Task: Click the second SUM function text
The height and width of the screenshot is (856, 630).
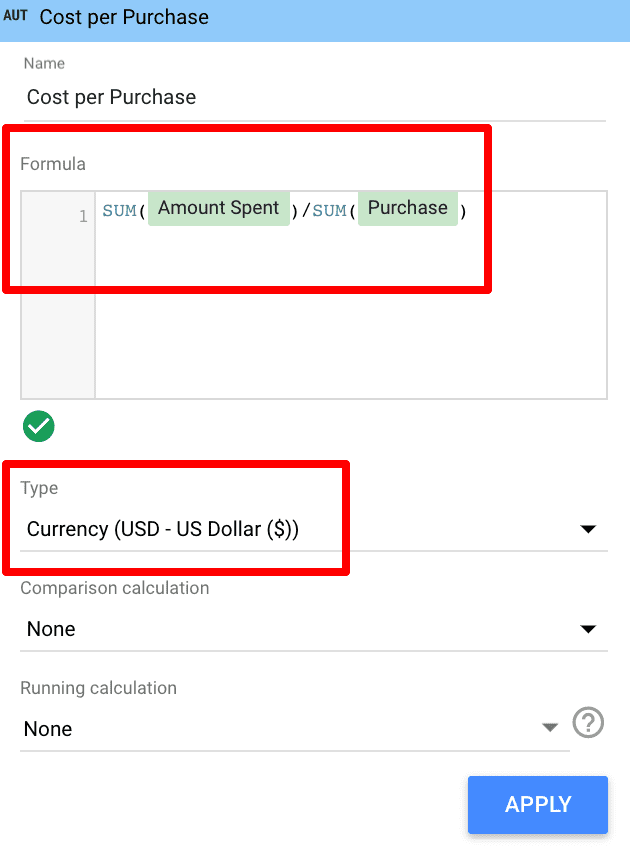Action: coord(329,211)
